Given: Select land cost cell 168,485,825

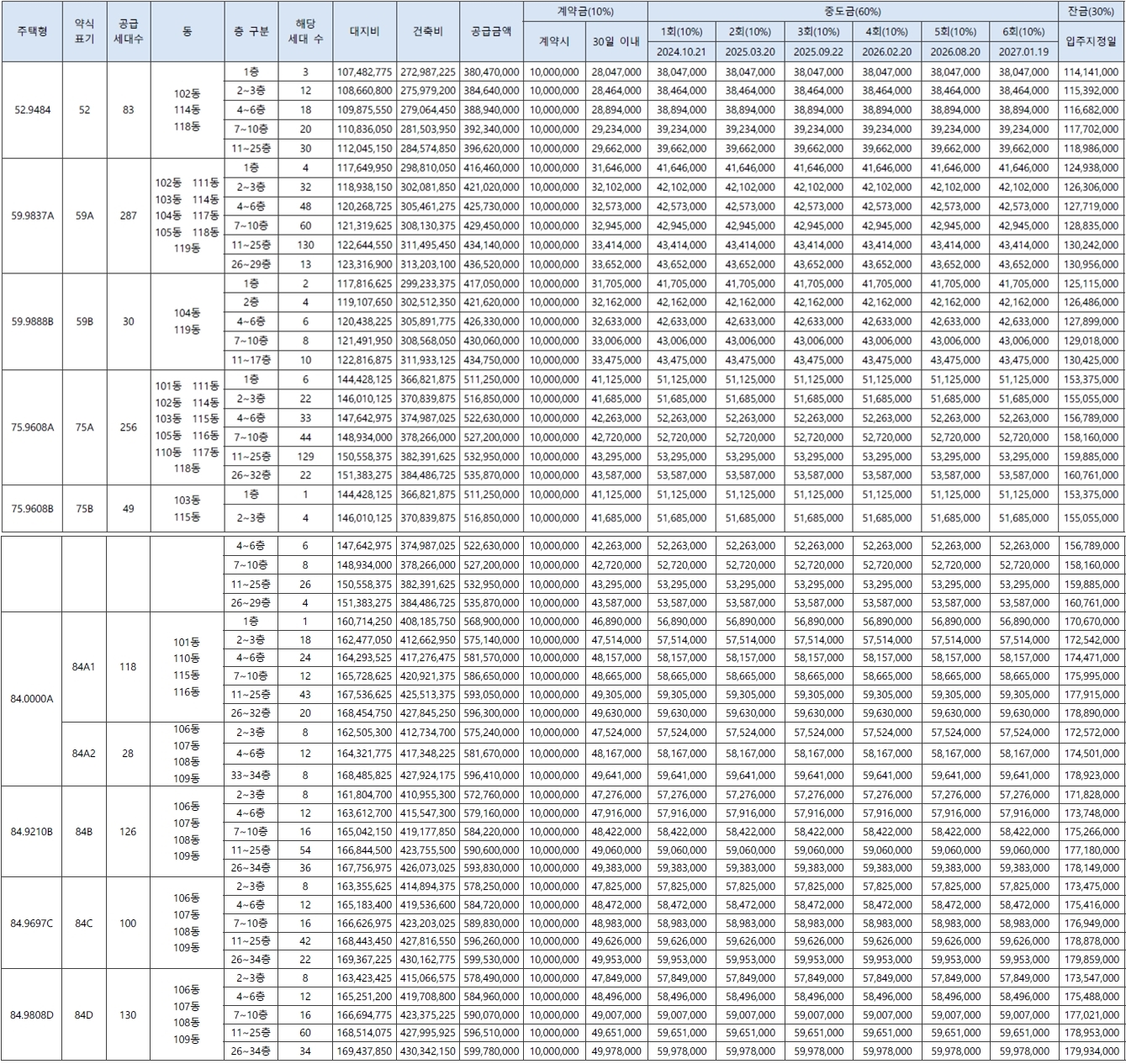Looking at the screenshot, I should 364,775.
